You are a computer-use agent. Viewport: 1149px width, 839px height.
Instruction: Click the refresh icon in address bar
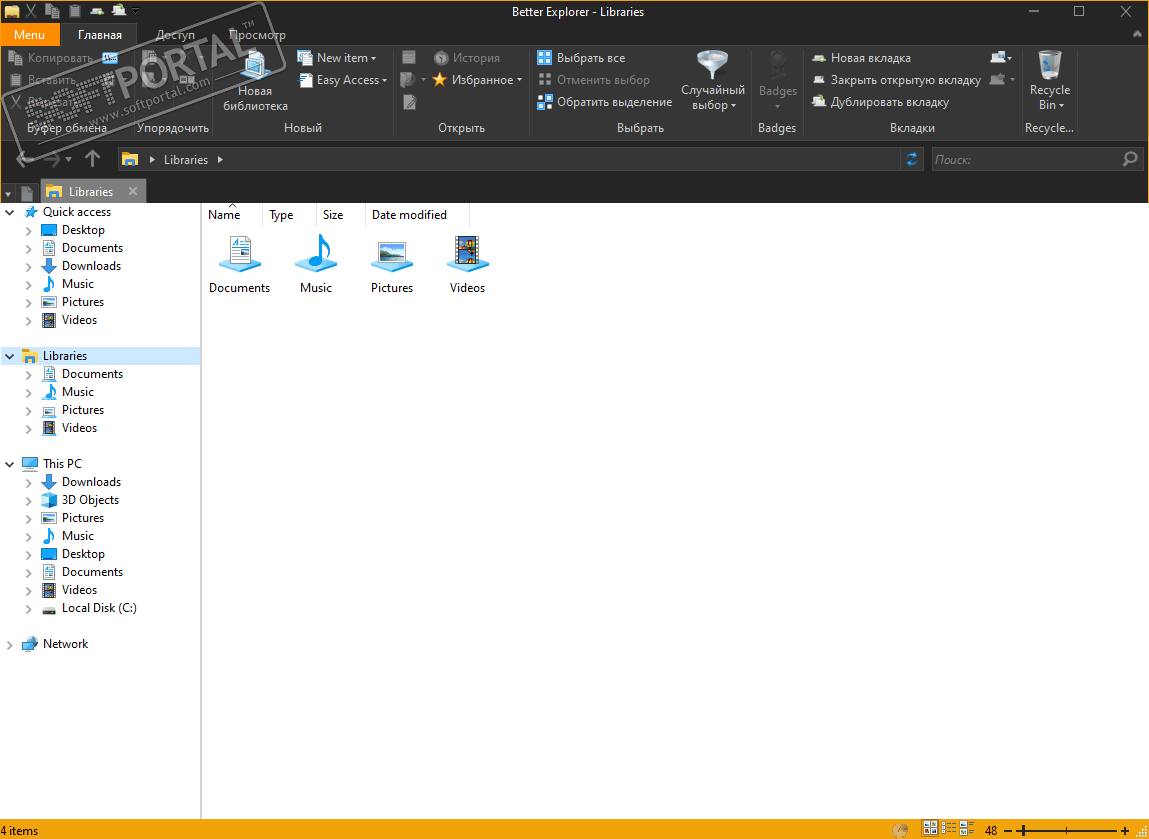(912, 159)
